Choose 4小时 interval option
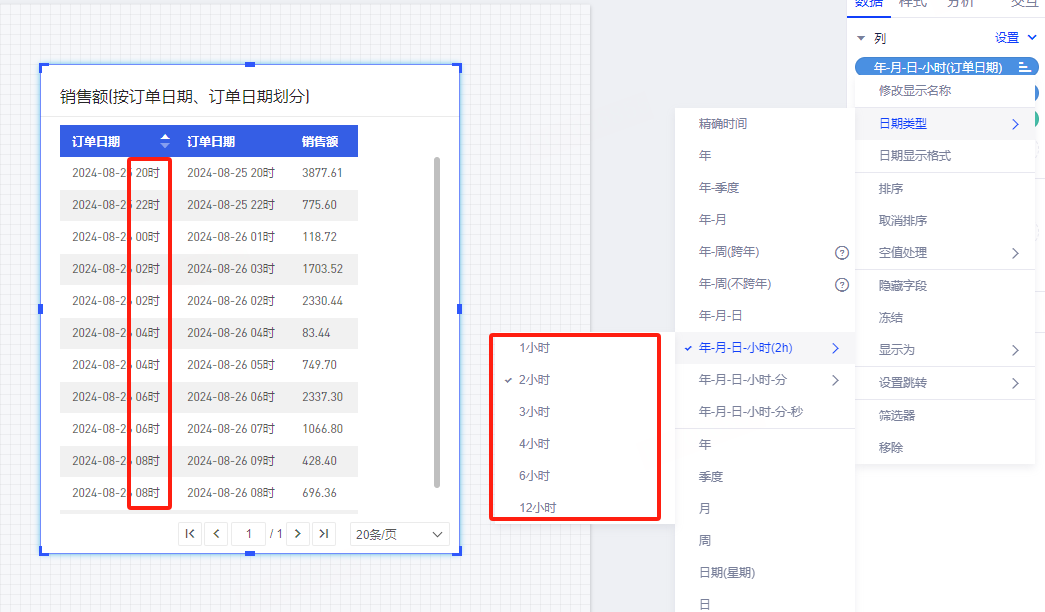The image size is (1045, 612). (x=534, y=444)
